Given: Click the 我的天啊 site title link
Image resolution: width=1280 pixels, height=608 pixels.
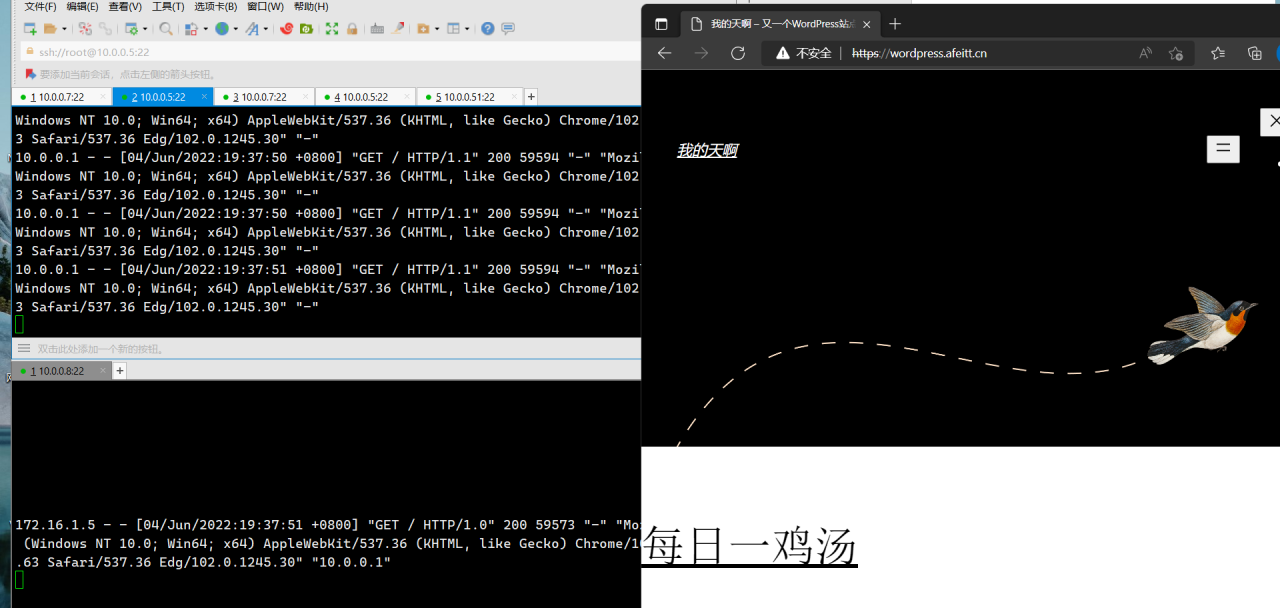Looking at the screenshot, I should click(x=707, y=150).
